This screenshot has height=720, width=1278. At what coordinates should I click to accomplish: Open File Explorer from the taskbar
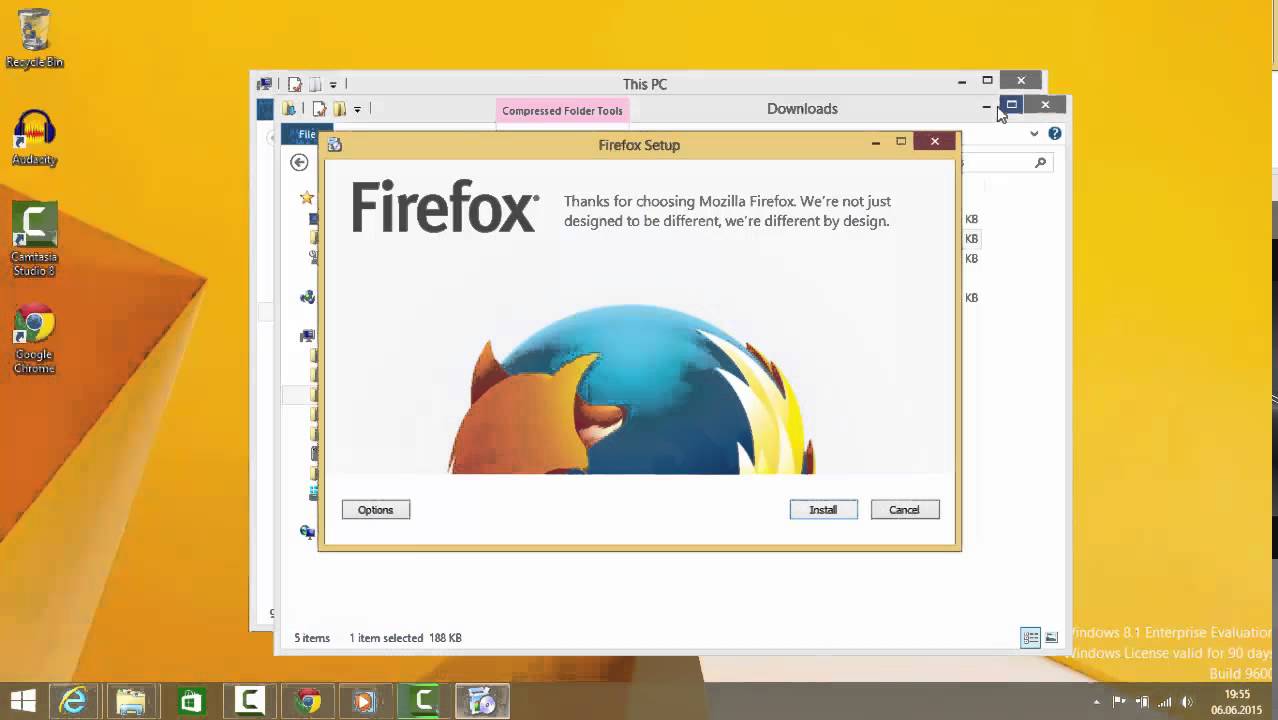[131, 701]
